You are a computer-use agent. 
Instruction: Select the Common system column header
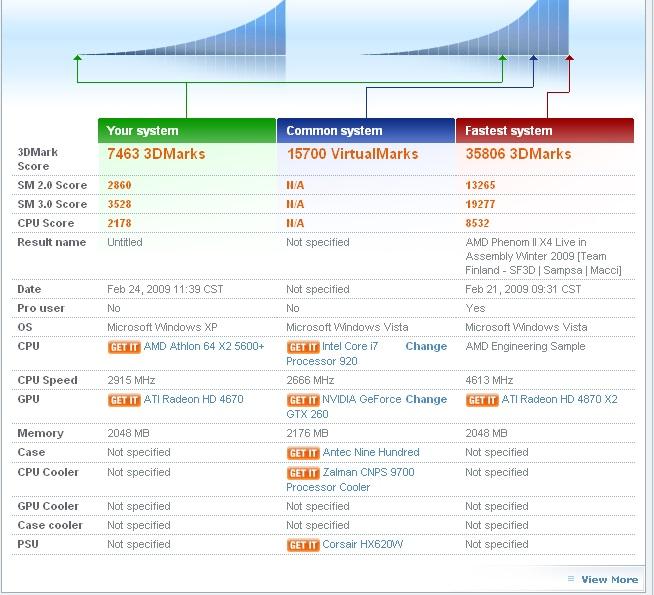(x=366, y=131)
